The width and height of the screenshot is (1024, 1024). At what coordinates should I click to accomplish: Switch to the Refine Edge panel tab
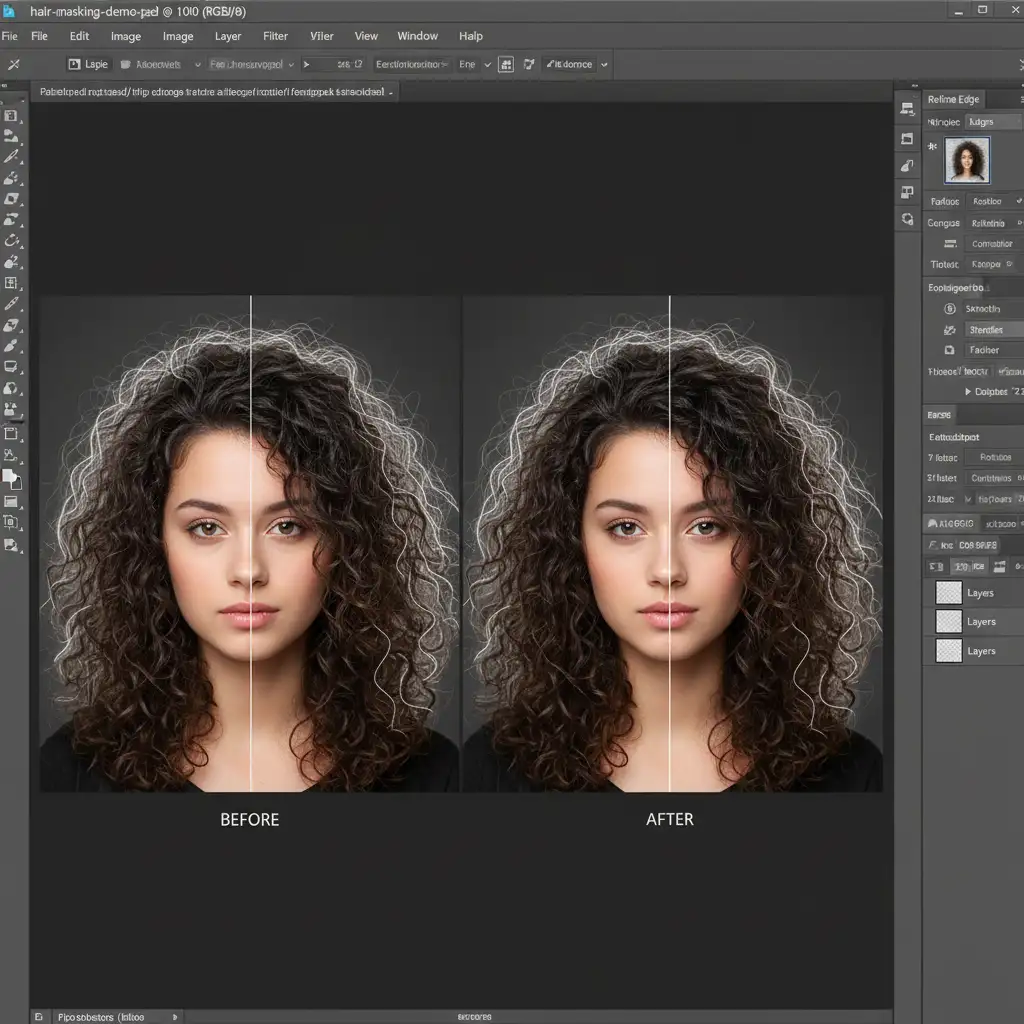(953, 99)
